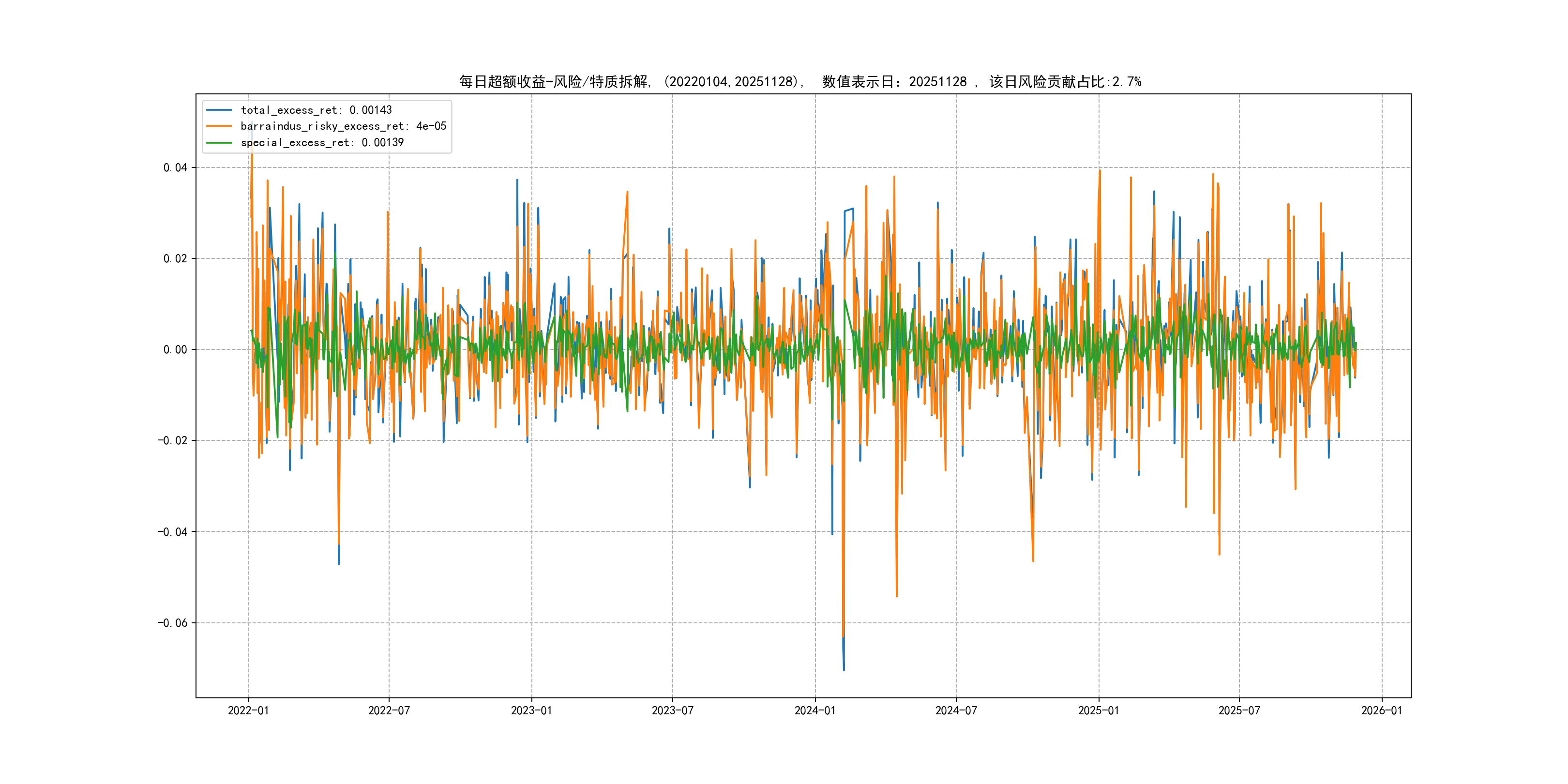Image resolution: width=1568 pixels, height=784 pixels.
Task: Click the 0.00 y-axis tick label
Action: pos(175,349)
